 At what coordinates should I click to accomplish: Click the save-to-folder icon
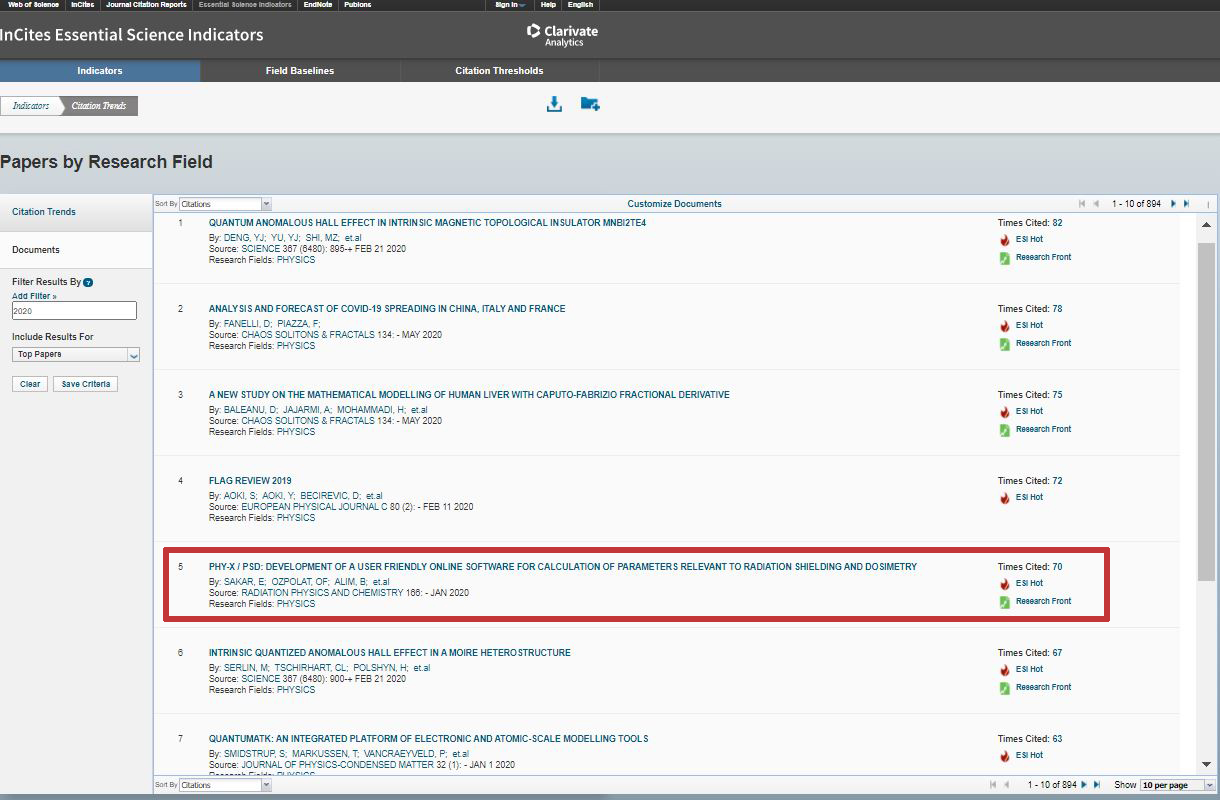tap(590, 104)
